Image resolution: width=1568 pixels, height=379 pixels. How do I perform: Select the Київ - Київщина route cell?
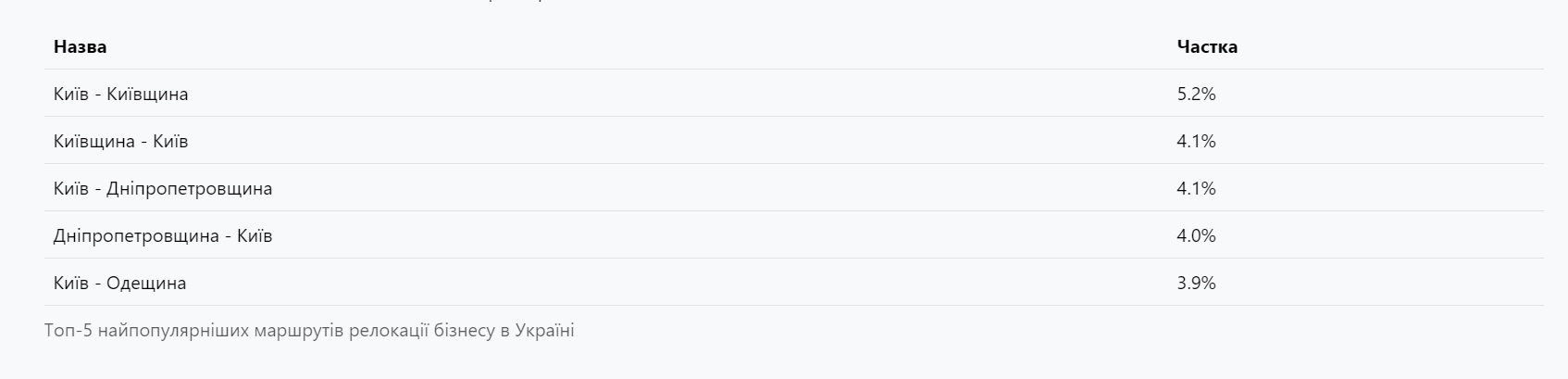pos(121,94)
